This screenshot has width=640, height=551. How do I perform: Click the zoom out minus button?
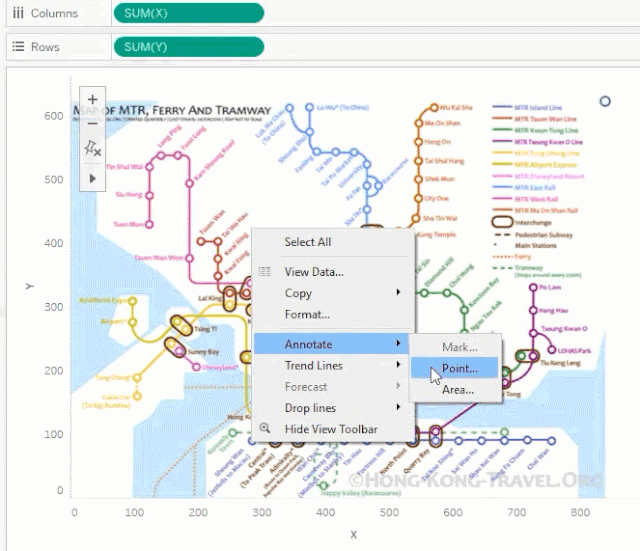click(93, 123)
